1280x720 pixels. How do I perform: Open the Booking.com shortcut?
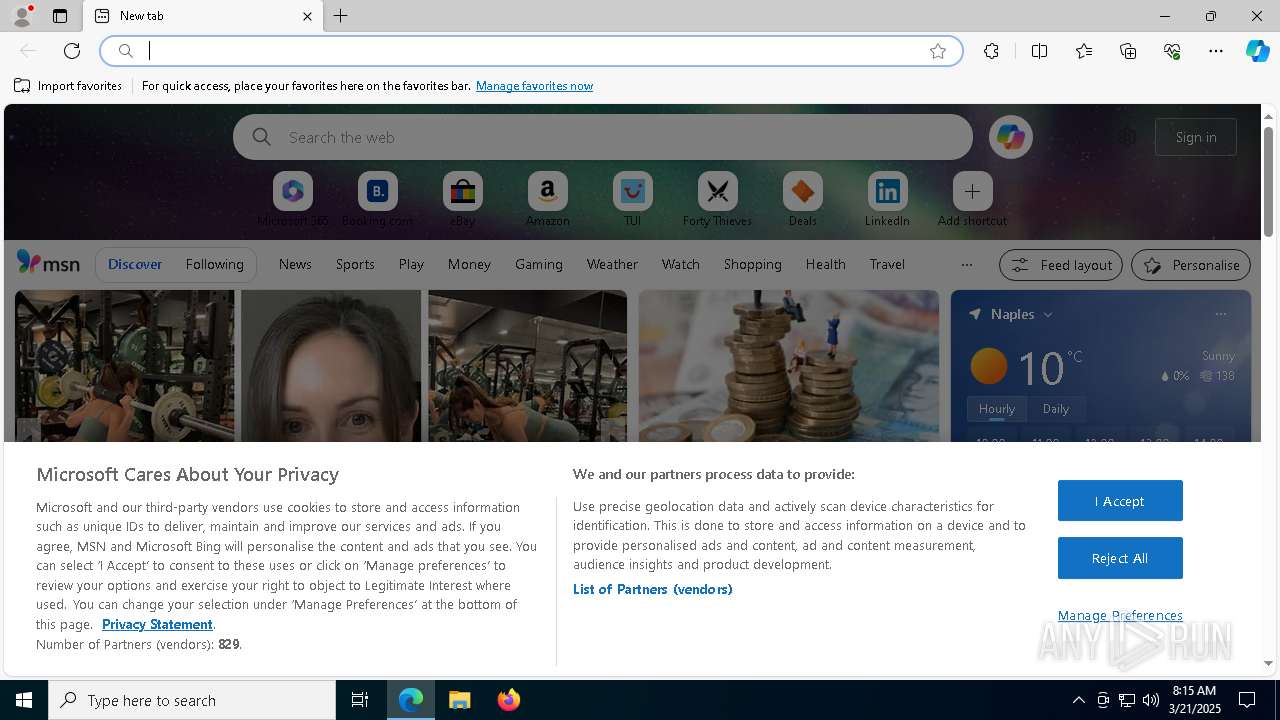click(x=377, y=200)
